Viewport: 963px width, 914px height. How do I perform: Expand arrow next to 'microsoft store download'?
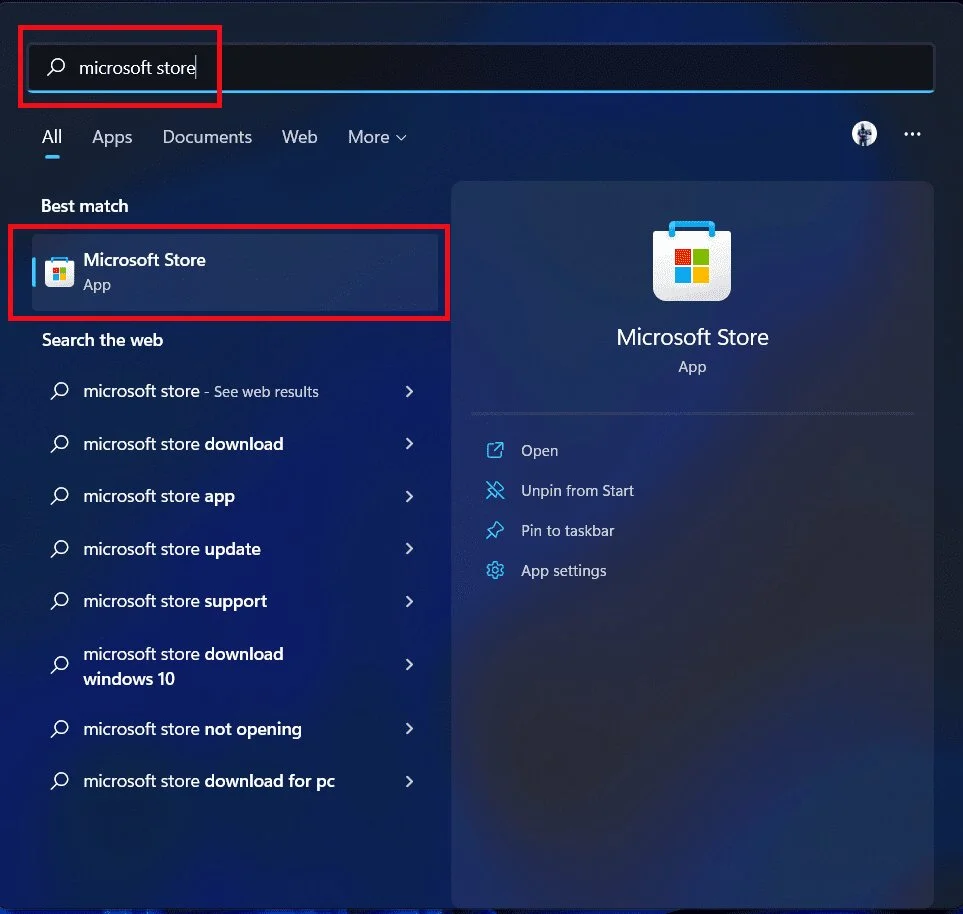(410, 443)
